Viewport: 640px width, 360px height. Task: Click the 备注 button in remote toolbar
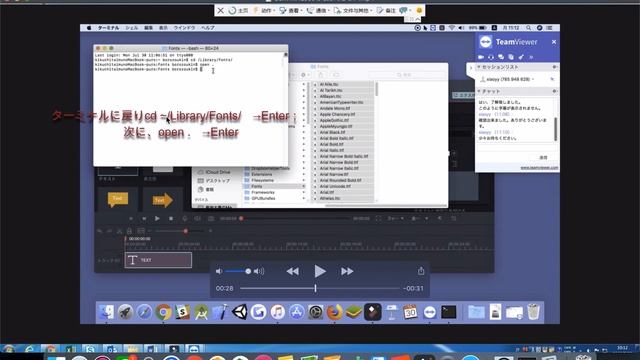(386, 11)
